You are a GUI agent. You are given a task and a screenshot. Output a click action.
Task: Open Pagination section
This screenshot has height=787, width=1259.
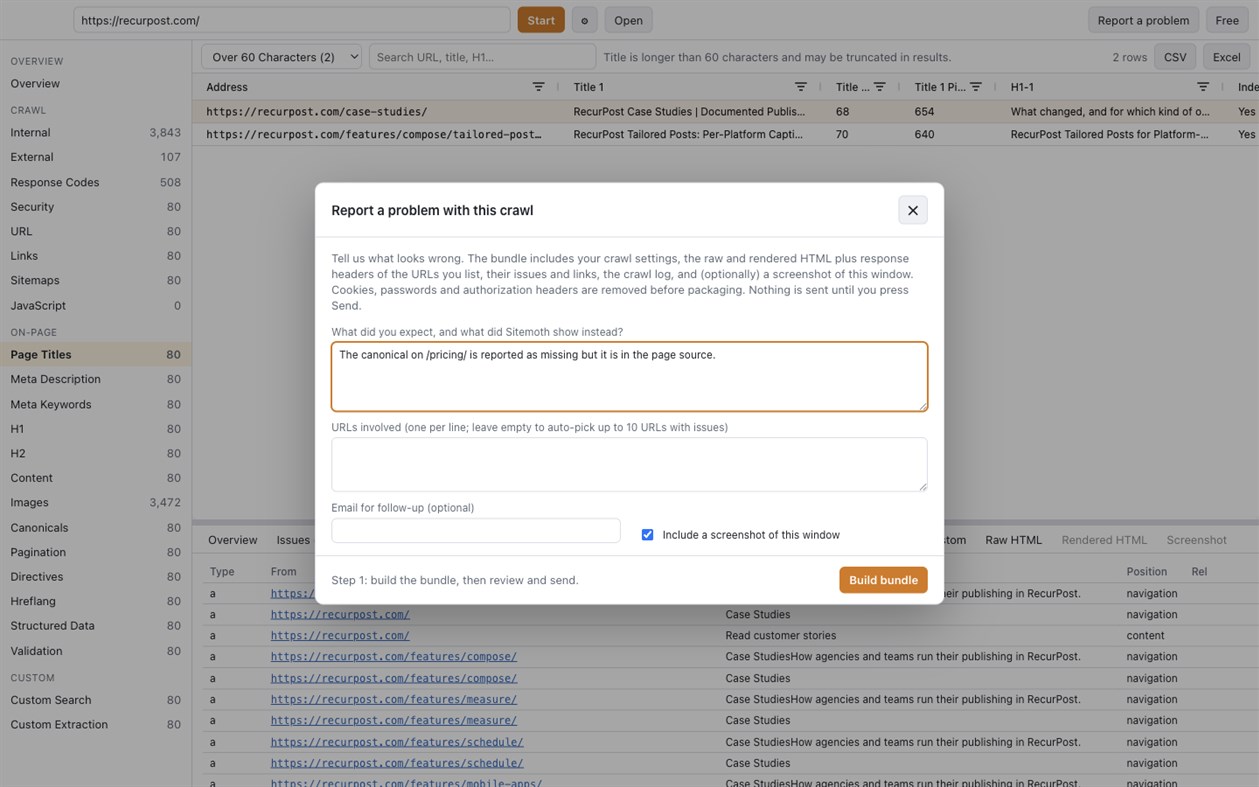coord(96,552)
